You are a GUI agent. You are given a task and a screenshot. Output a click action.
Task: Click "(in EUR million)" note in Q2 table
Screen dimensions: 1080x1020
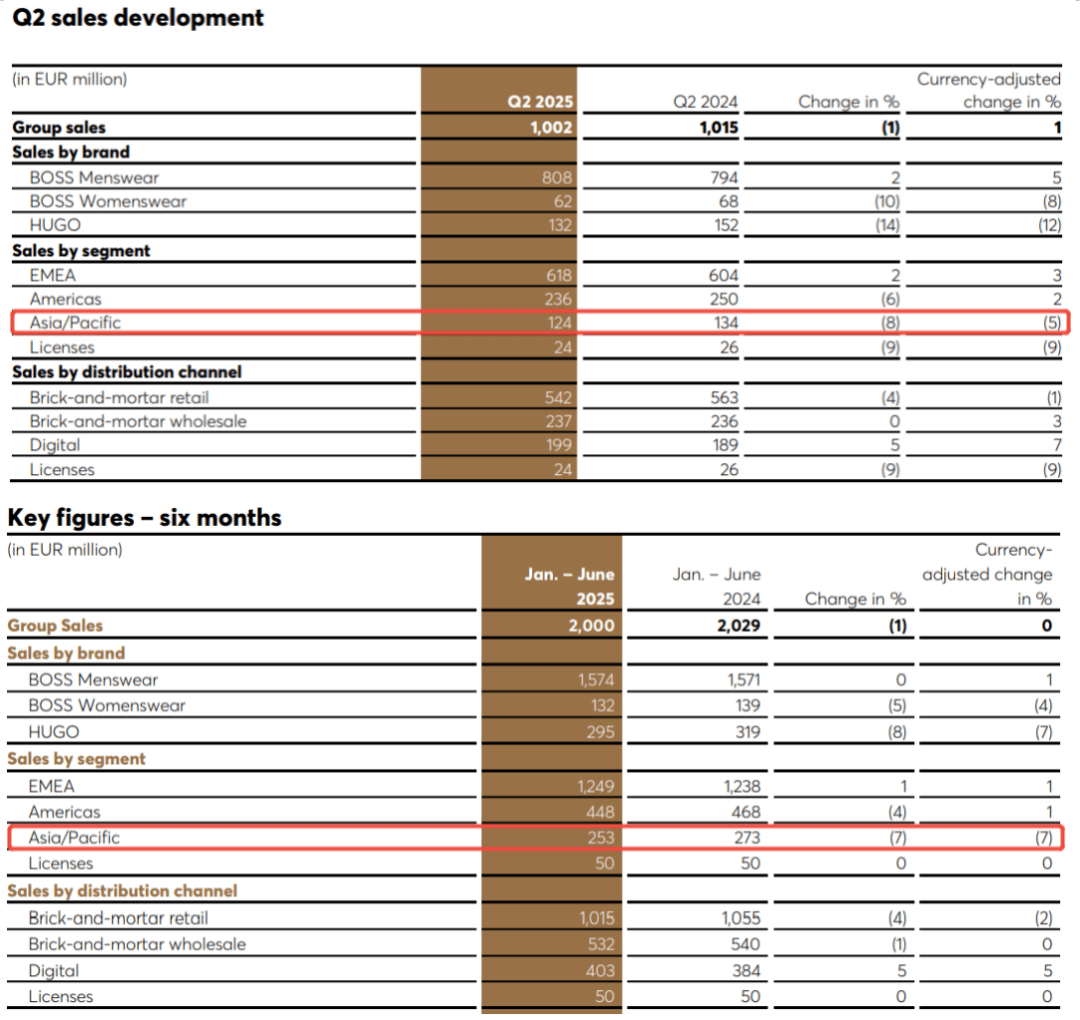point(70,79)
